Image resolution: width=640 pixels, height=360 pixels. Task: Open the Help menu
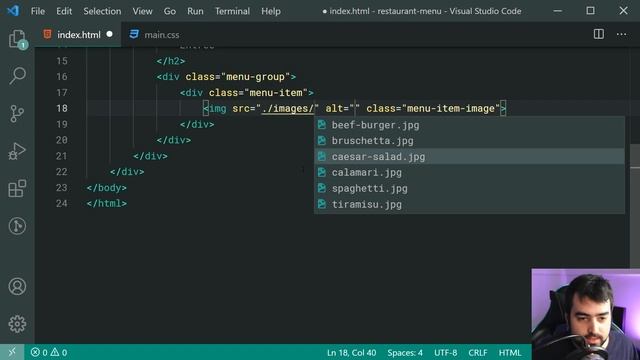[271, 11]
